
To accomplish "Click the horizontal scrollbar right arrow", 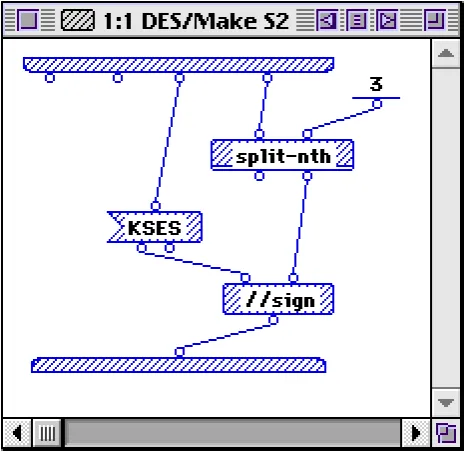I will 416,433.
